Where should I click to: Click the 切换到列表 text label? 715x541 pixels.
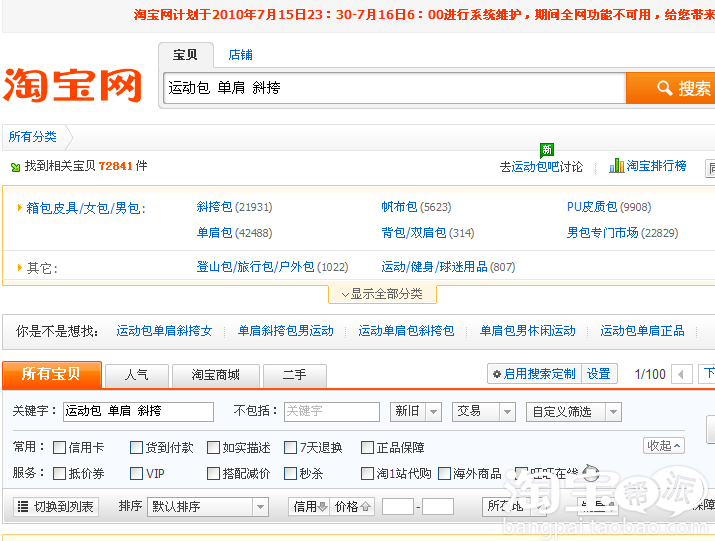click(64, 507)
